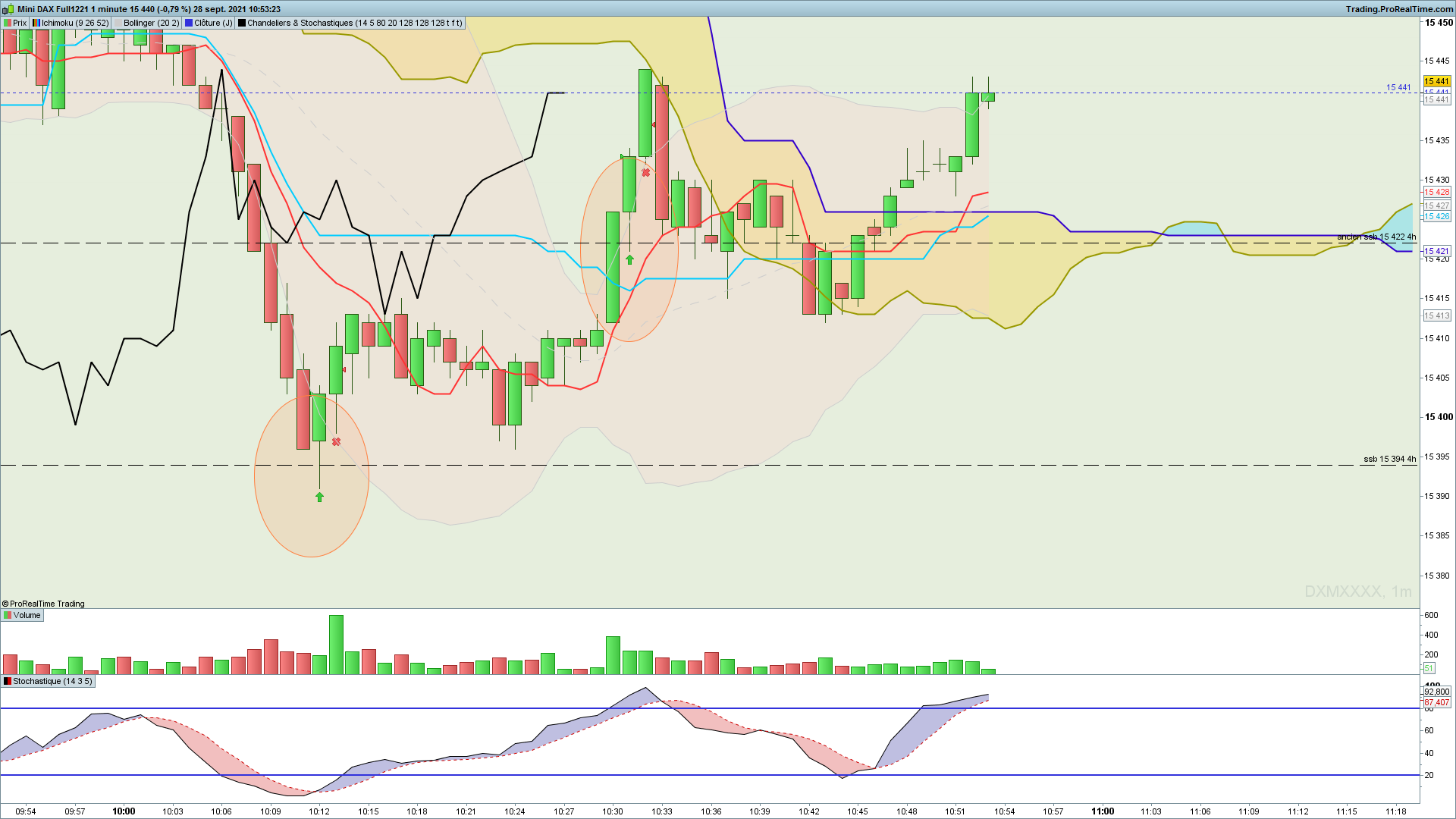Open the Clôture (J) indicator label
The image size is (1456, 819).
tap(209, 23)
